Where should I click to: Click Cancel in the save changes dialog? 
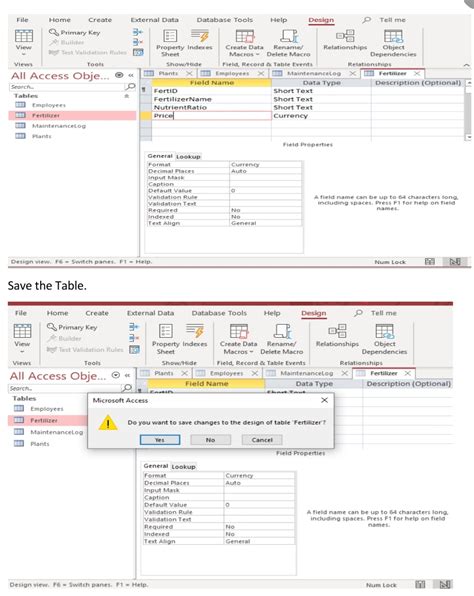tap(262, 440)
